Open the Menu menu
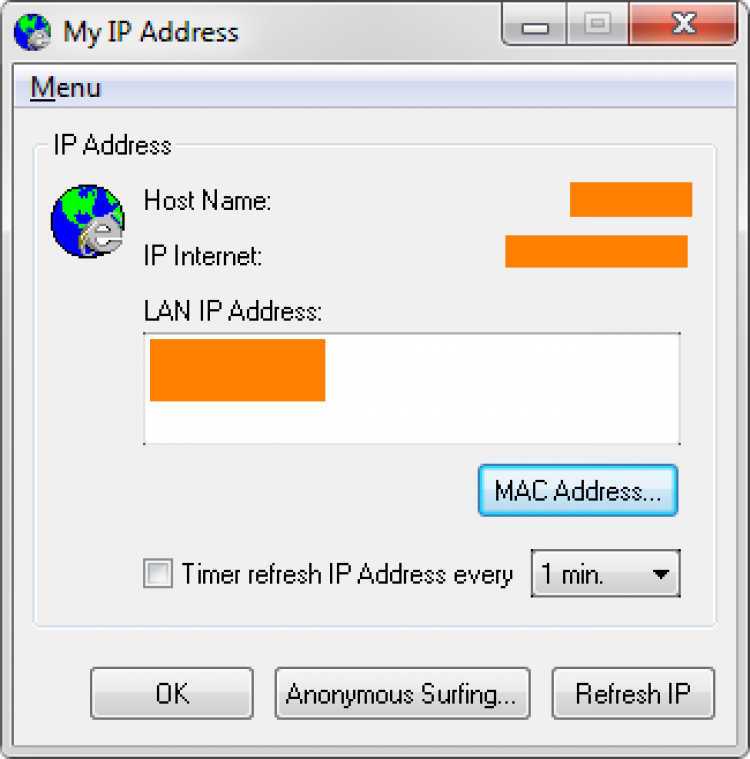This screenshot has height=759, width=750. [x=65, y=88]
